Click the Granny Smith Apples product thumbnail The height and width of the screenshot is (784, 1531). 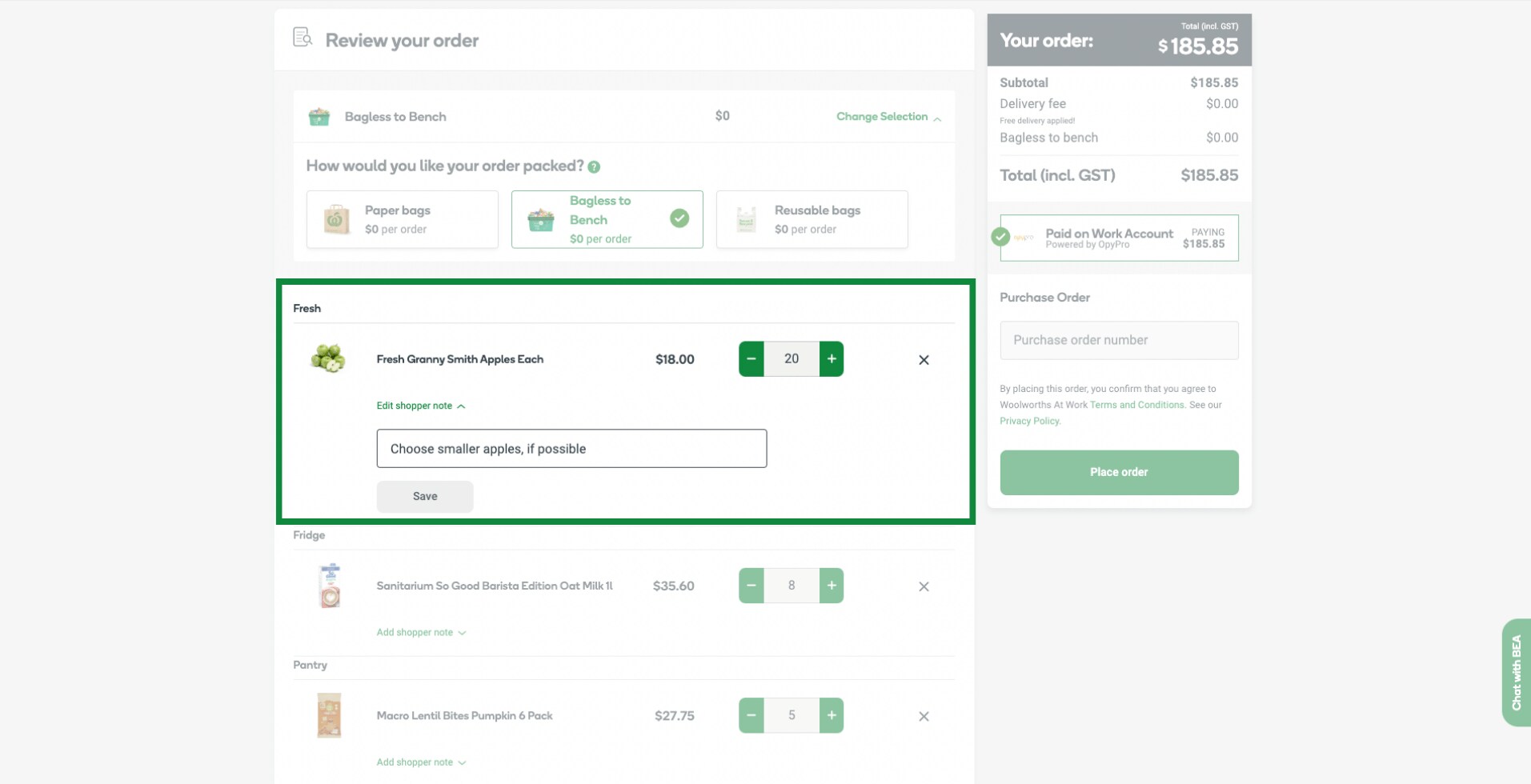328,358
